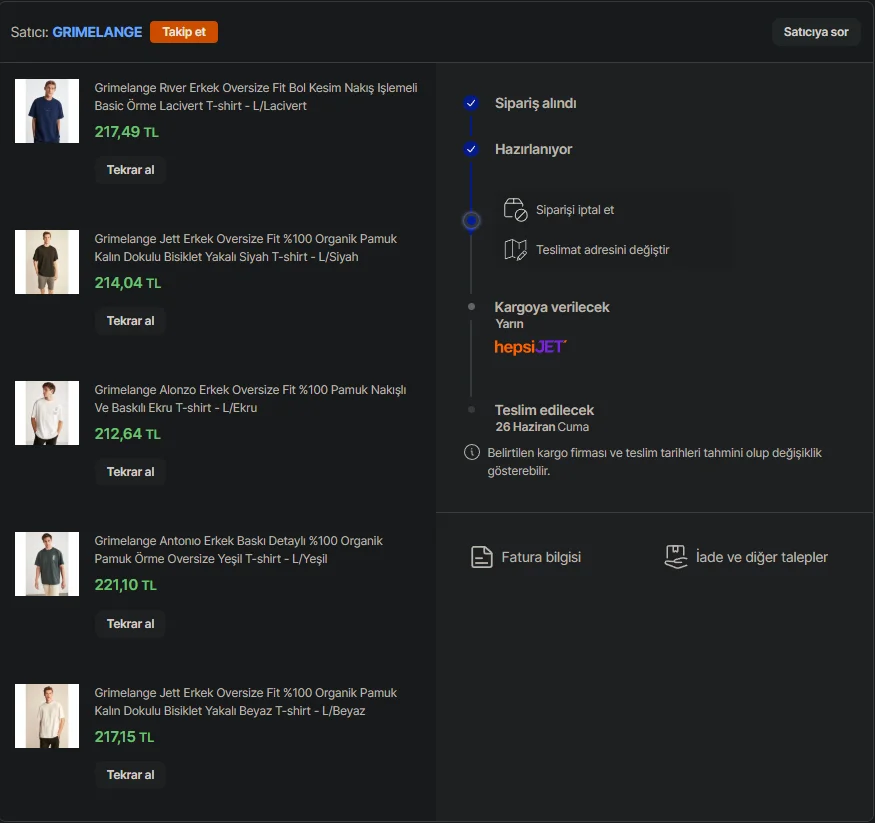Click the Kargoya verilecek status label
Viewport: 875px width, 823px height.
[552, 307]
